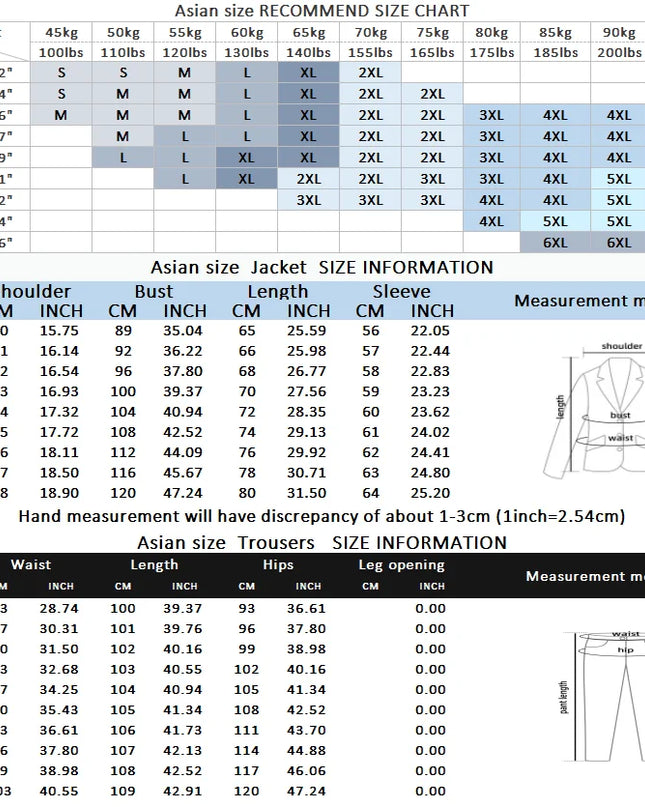Click the trousers length value 39.76
The width and height of the screenshot is (645, 807).
point(183,629)
